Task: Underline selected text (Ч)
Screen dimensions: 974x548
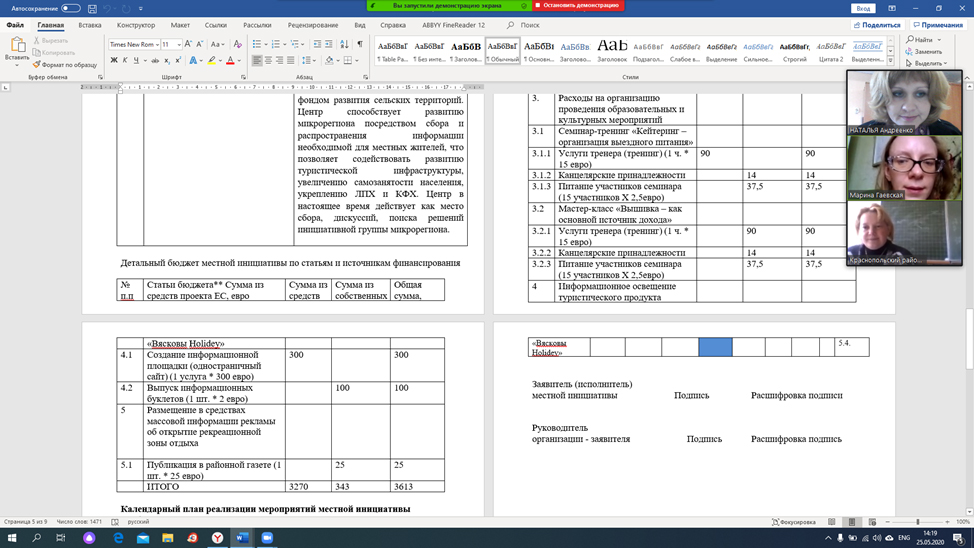Action: point(136,61)
